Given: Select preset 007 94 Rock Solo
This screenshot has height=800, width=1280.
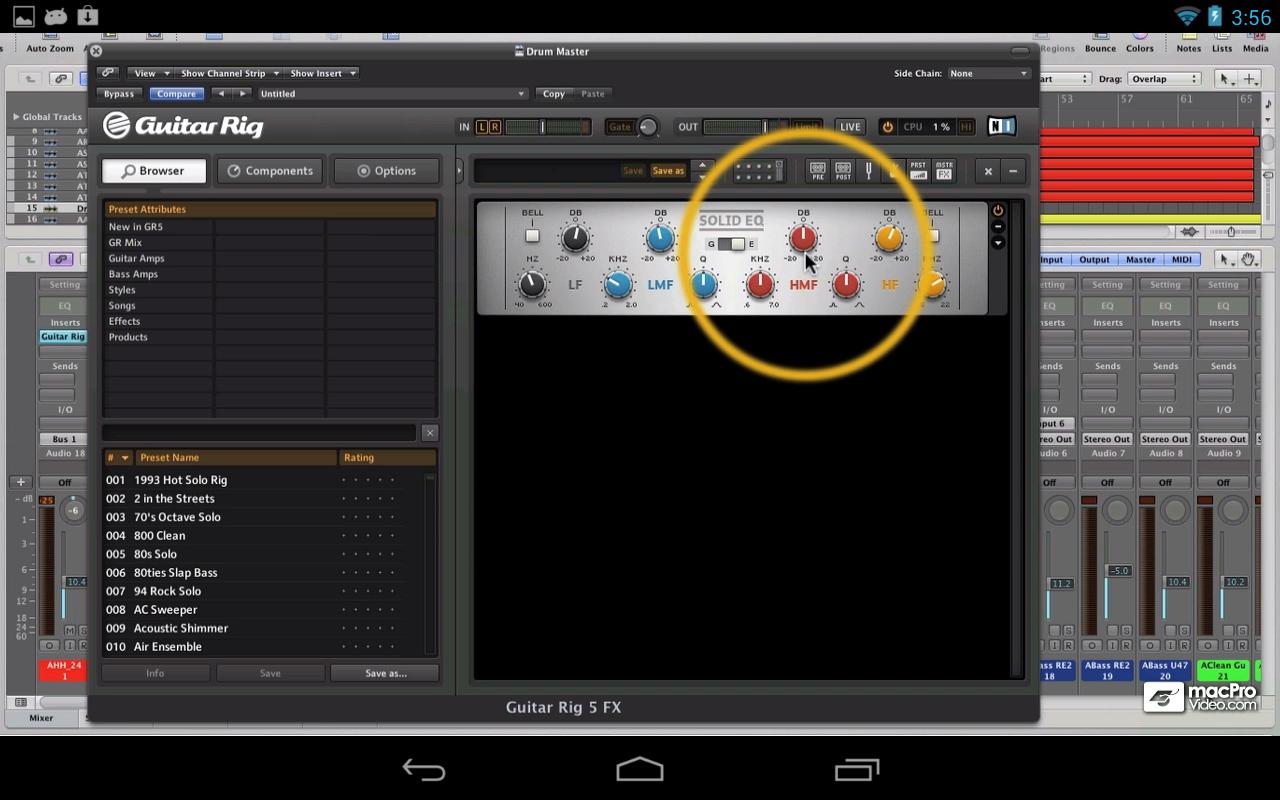Looking at the screenshot, I should coord(264,591).
